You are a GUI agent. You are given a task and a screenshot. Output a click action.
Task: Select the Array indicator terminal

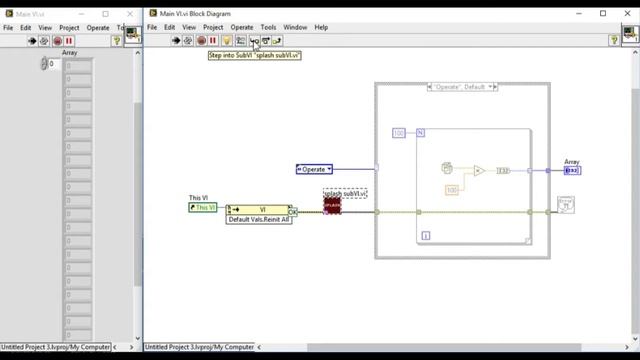click(572, 171)
